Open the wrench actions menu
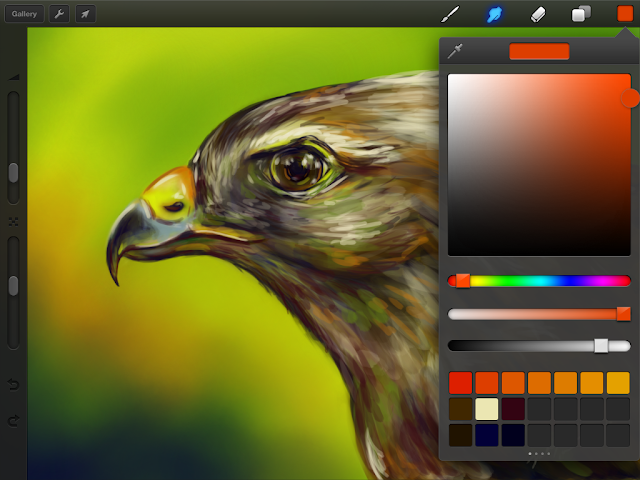Screen dimensions: 640x480 point(59,14)
